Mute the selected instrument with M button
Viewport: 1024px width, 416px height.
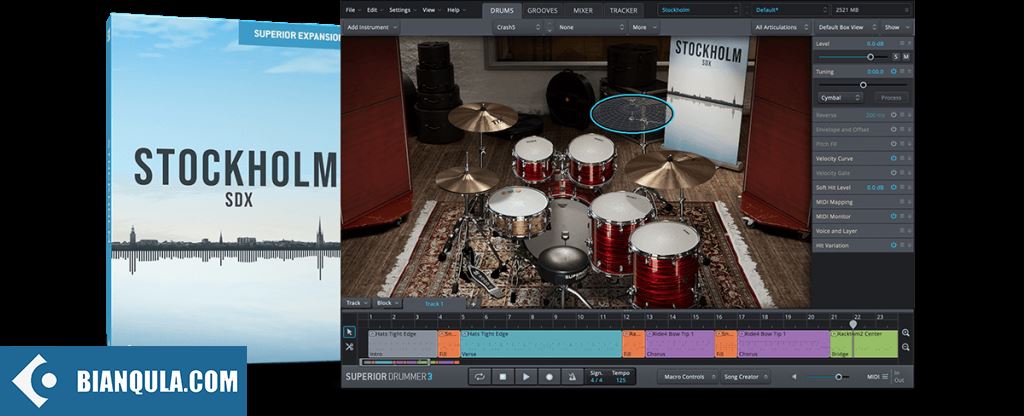(906, 57)
